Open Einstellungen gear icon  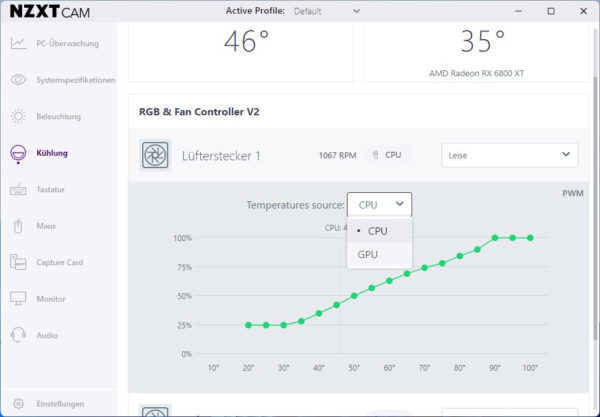[18, 404]
